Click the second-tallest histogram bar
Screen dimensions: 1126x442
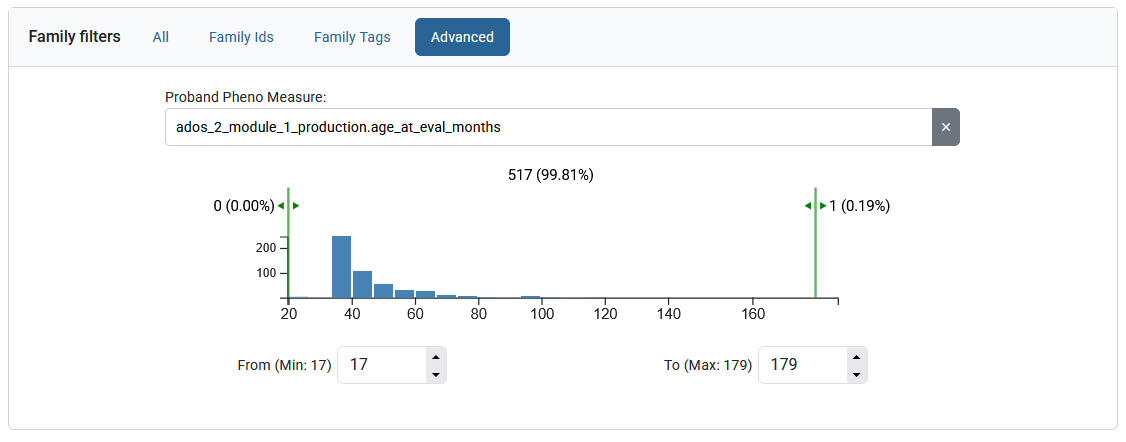click(x=362, y=284)
